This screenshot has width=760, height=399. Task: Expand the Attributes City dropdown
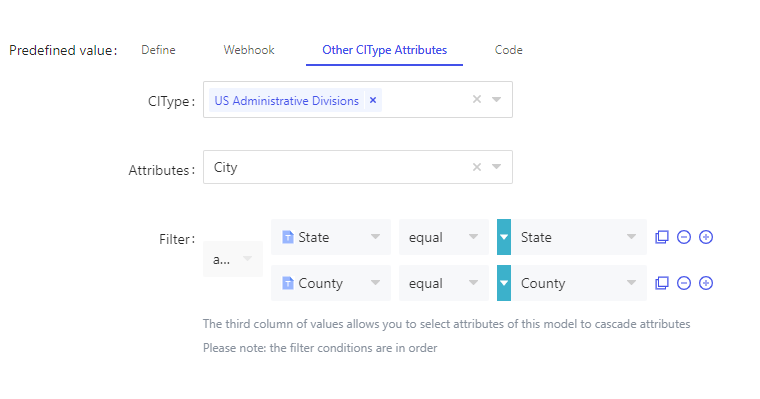pyautogui.click(x=496, y=167)
